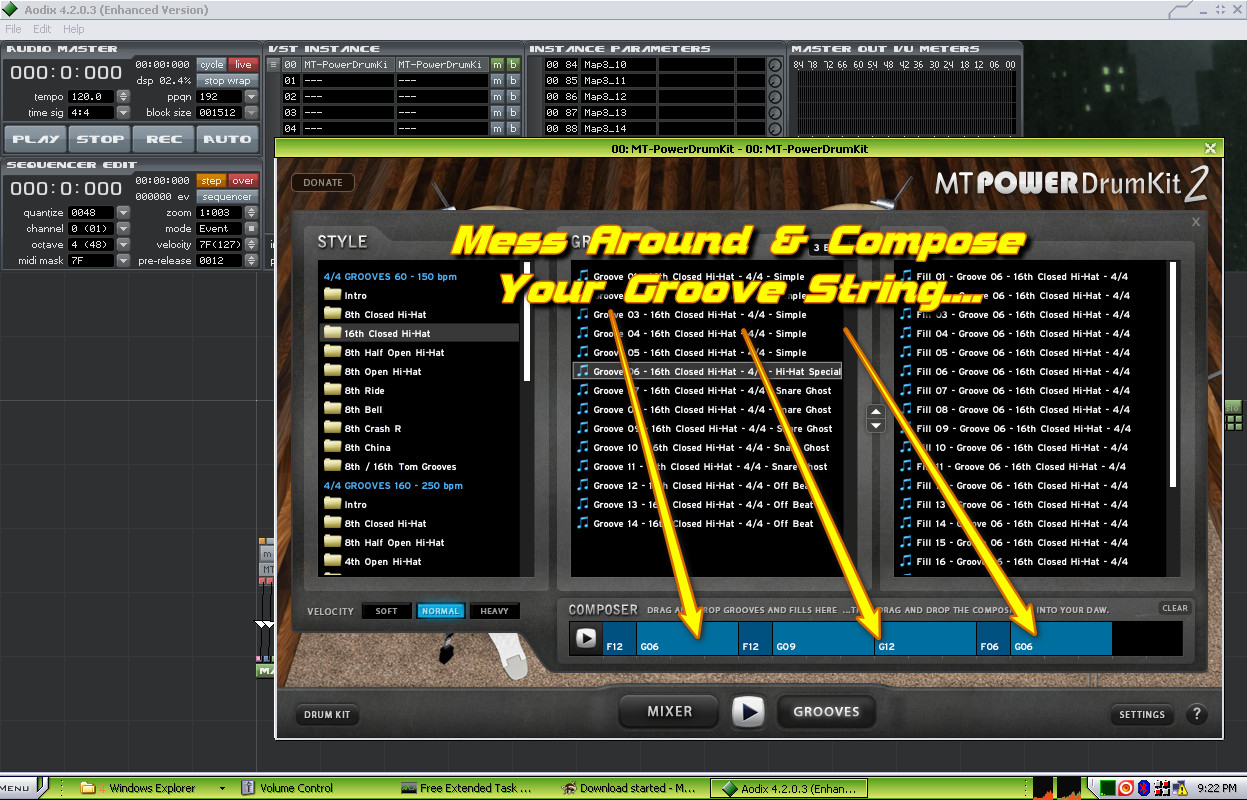Open the ppqn dropdown arrow
Image resolution: width=1247 pixels, height=800 pixels.
pyautogui.click(x=251, y=97)
